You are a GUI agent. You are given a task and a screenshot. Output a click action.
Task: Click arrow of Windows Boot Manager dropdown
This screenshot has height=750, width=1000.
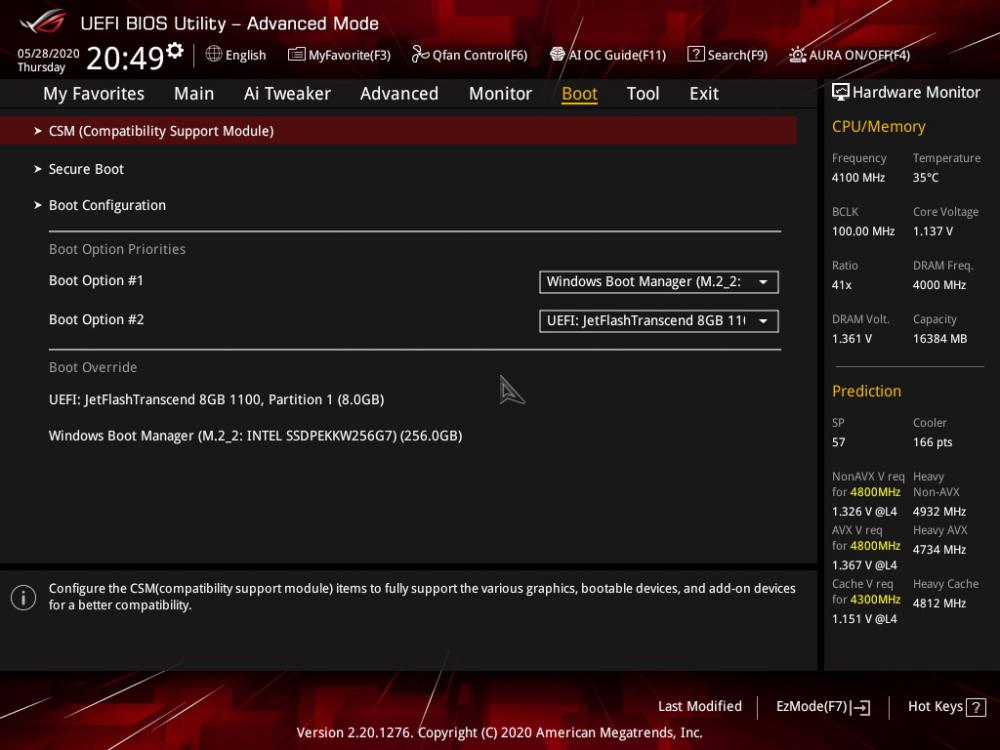[x=763, y=282]
